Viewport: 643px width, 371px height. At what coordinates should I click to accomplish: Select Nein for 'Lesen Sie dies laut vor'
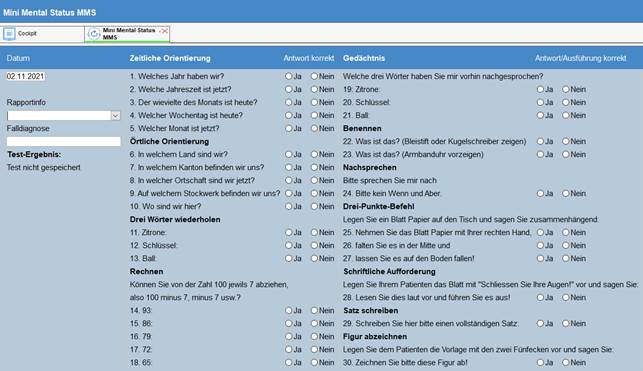click(566, 298)
